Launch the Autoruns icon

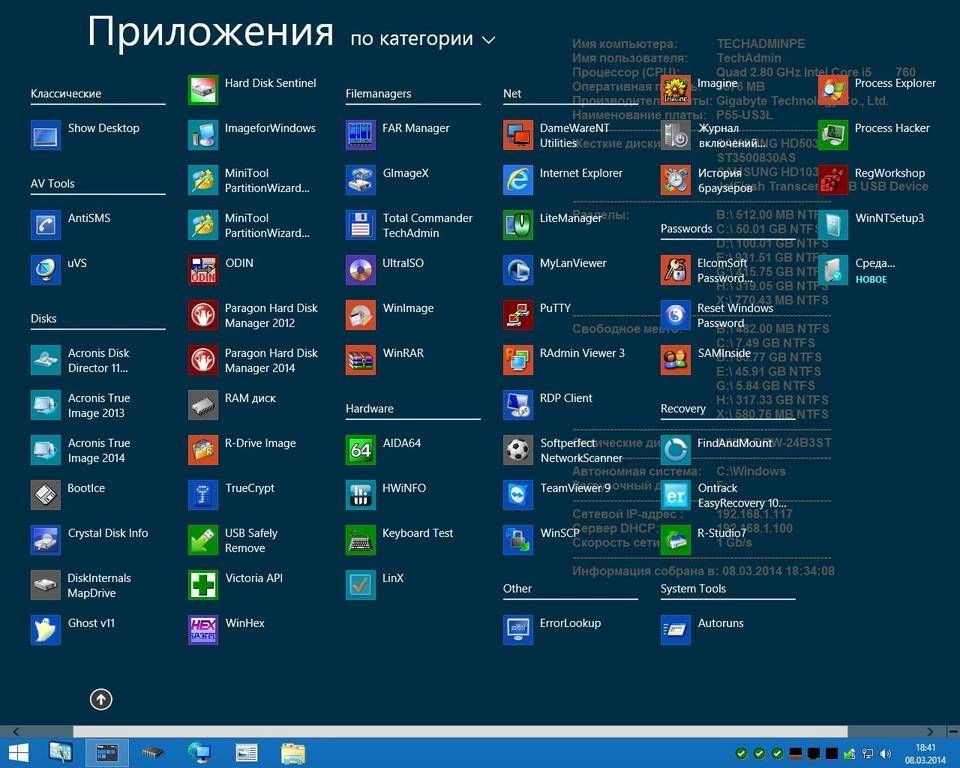[675, 630]
